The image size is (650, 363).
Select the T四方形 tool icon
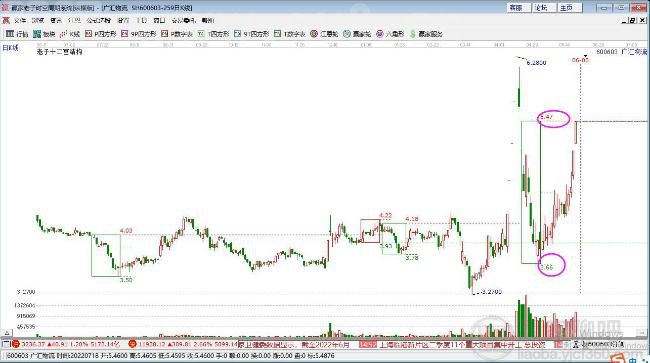coord(213,34)
